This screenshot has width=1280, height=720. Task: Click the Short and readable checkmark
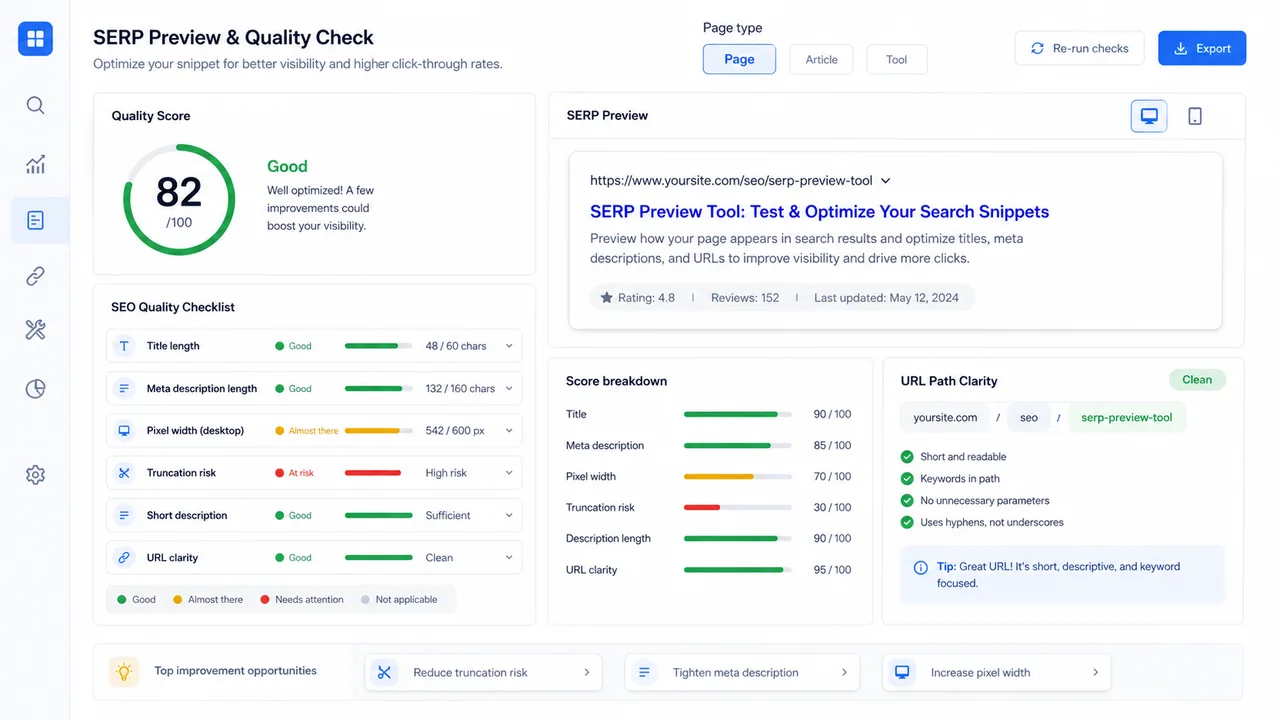[x=908, y=457]
